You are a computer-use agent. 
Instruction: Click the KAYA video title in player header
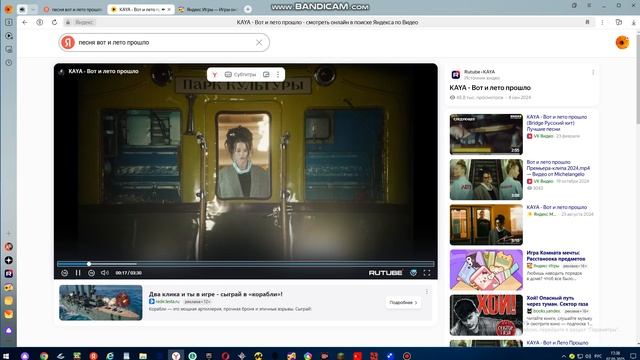[x=103, y=71]
